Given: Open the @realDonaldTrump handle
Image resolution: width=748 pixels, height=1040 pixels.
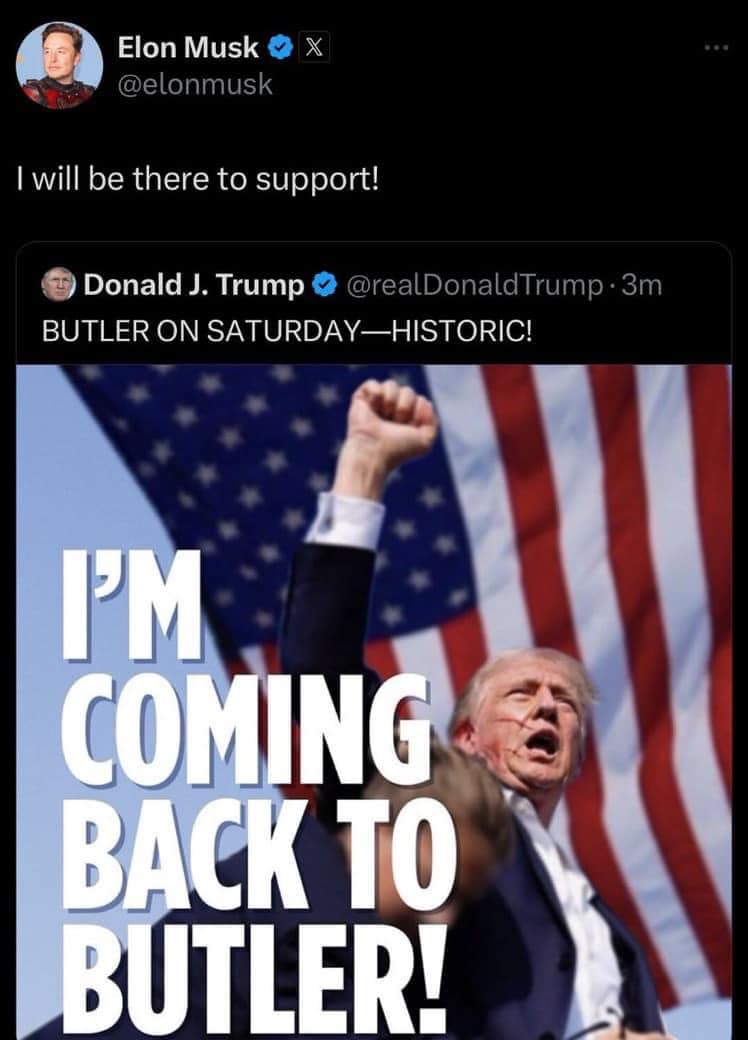Looking at the screenshot, I should tap(475, 285).
